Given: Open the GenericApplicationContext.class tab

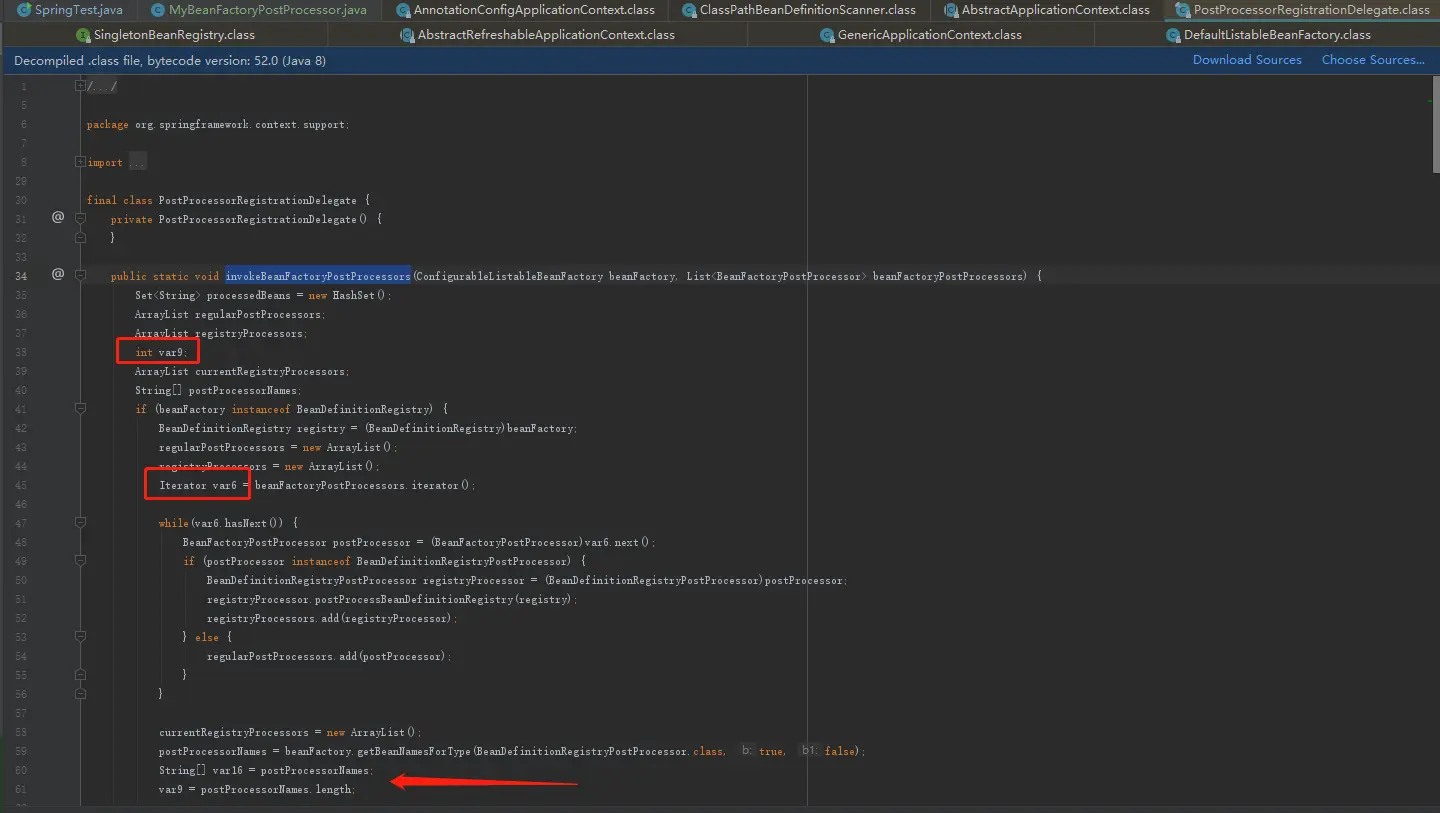Looking at the screenshot, I should pyautogui.click(x=921, y=35).
